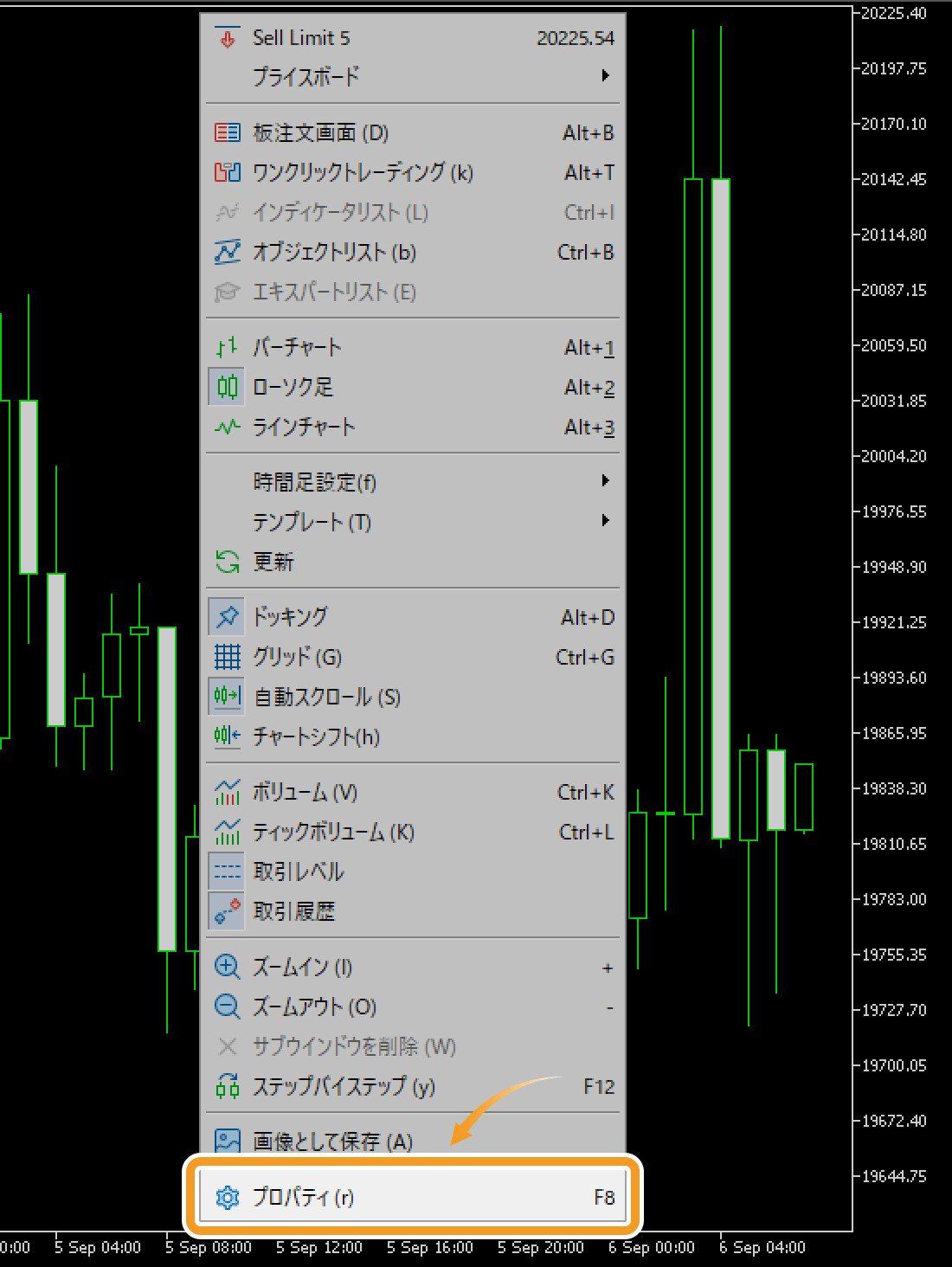The width and height of the screenshot is (952, 1267).
Task: Toggle the ドッキング pin icon
Action: (228, 617)
